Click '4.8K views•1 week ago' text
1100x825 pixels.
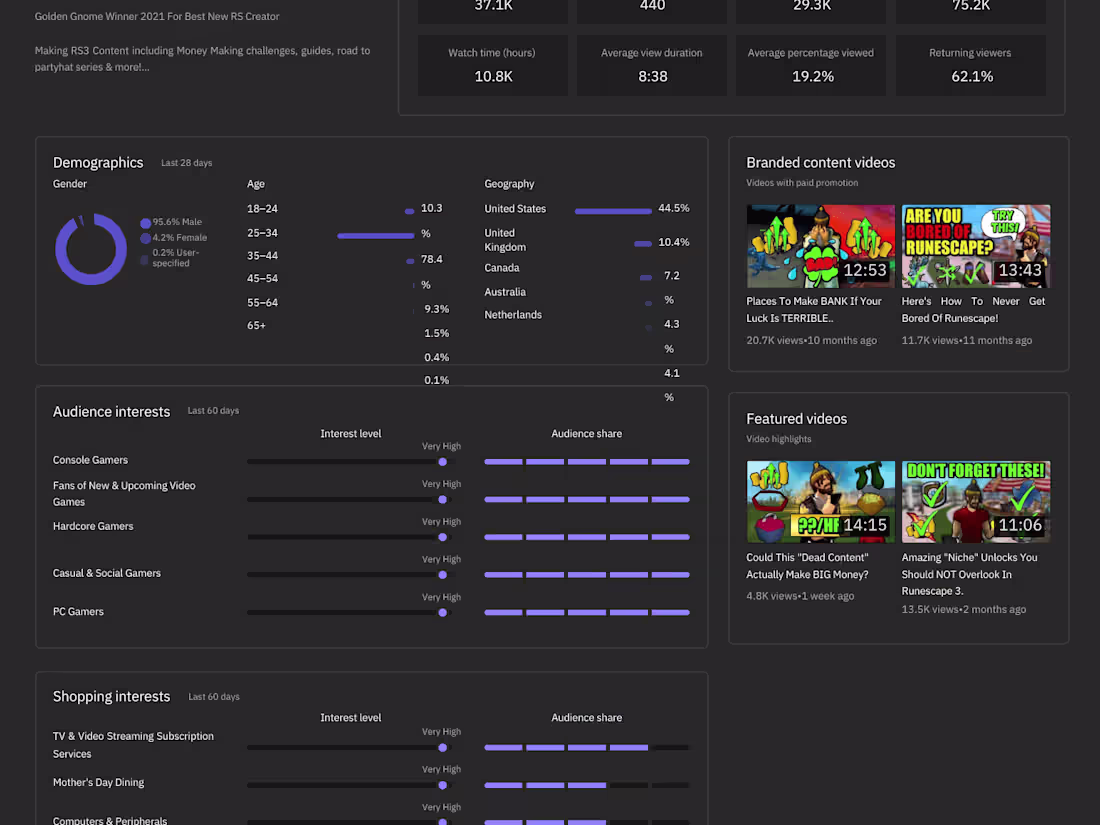tap(800, 596)
